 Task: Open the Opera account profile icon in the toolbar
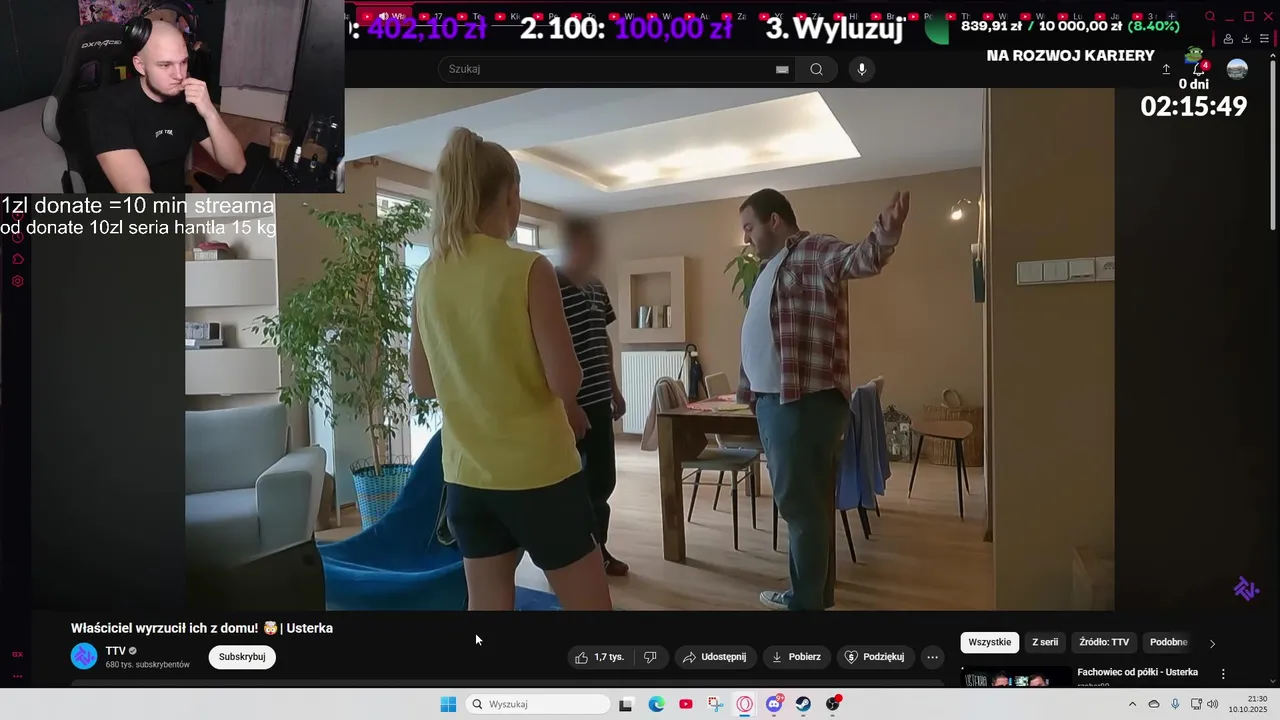1228,39
